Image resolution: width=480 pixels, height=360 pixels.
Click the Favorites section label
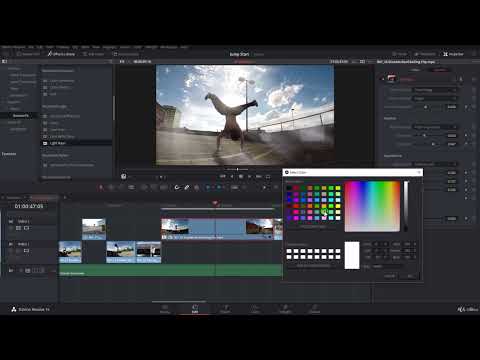(9, 154)
